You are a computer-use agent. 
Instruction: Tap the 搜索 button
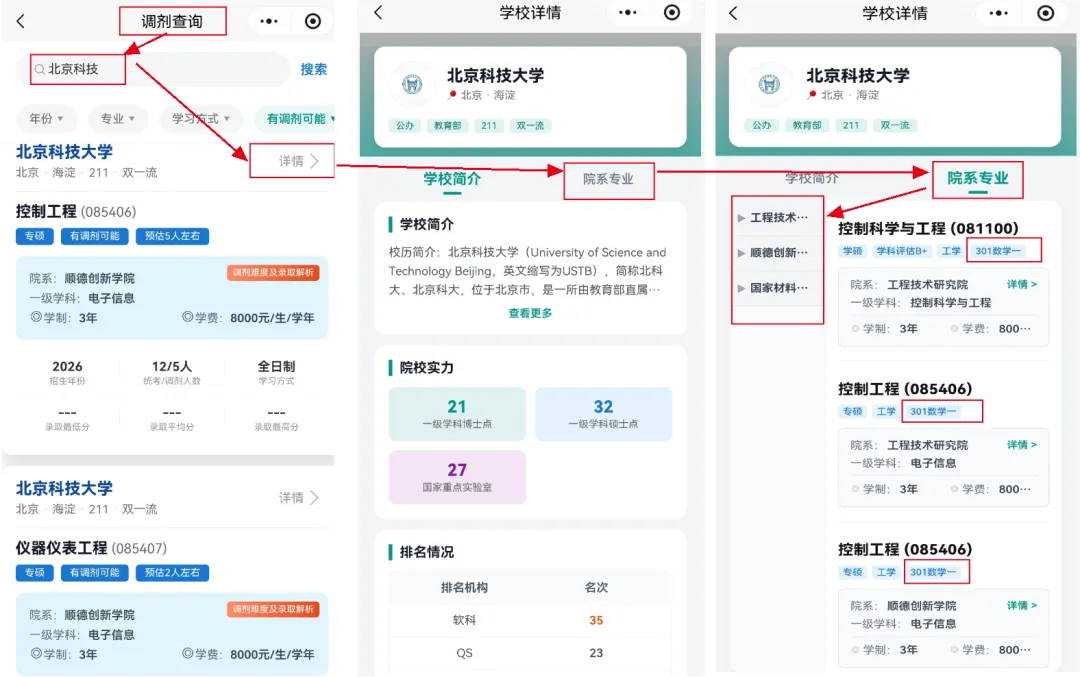coord(313,70)
